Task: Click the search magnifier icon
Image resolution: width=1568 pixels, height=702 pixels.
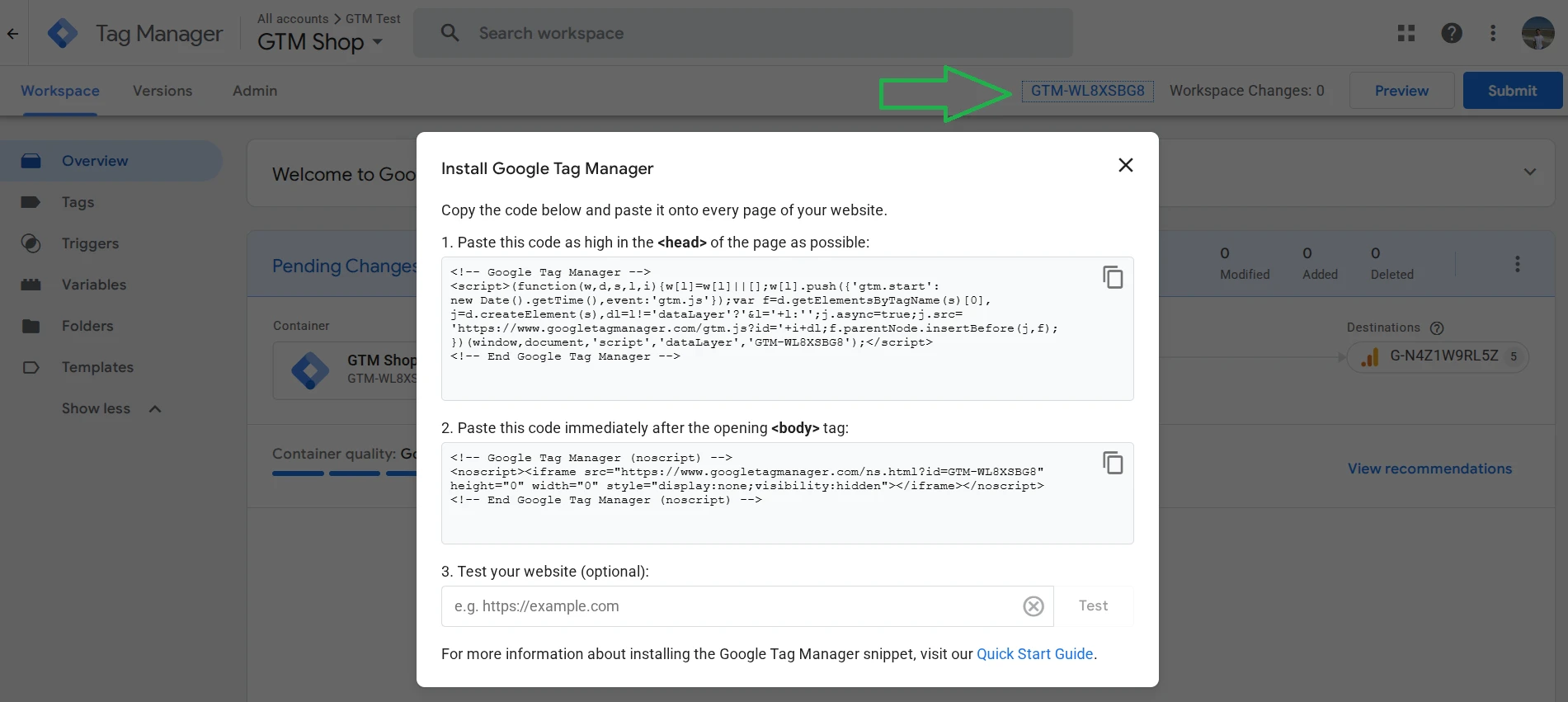Action: coord(450,33)
